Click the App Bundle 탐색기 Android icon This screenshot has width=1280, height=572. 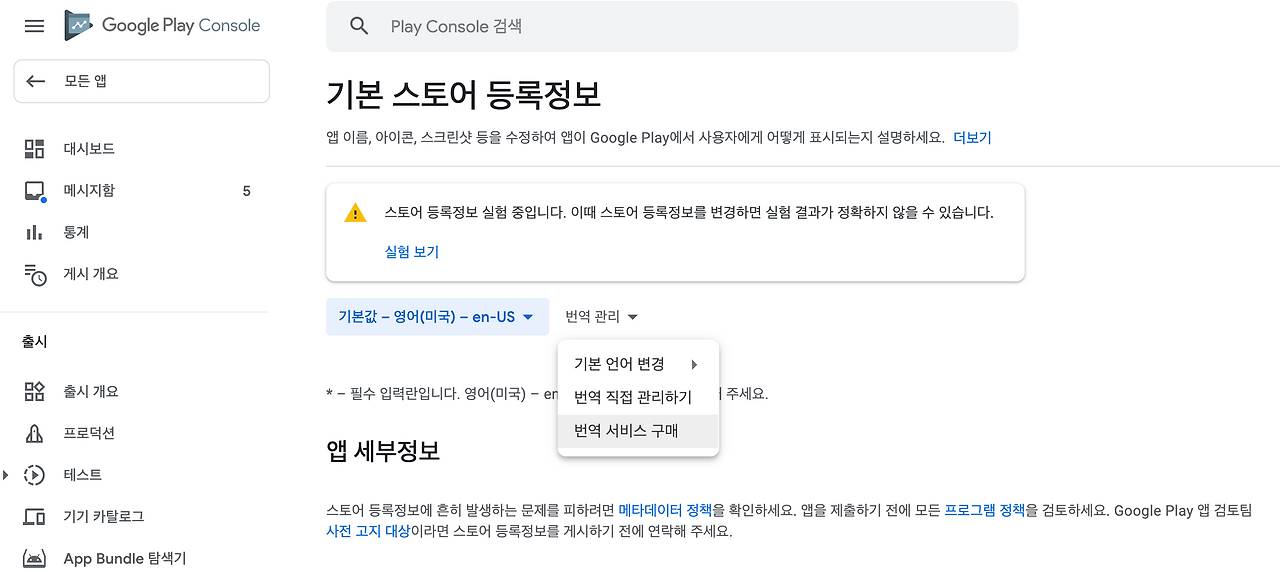34,558
